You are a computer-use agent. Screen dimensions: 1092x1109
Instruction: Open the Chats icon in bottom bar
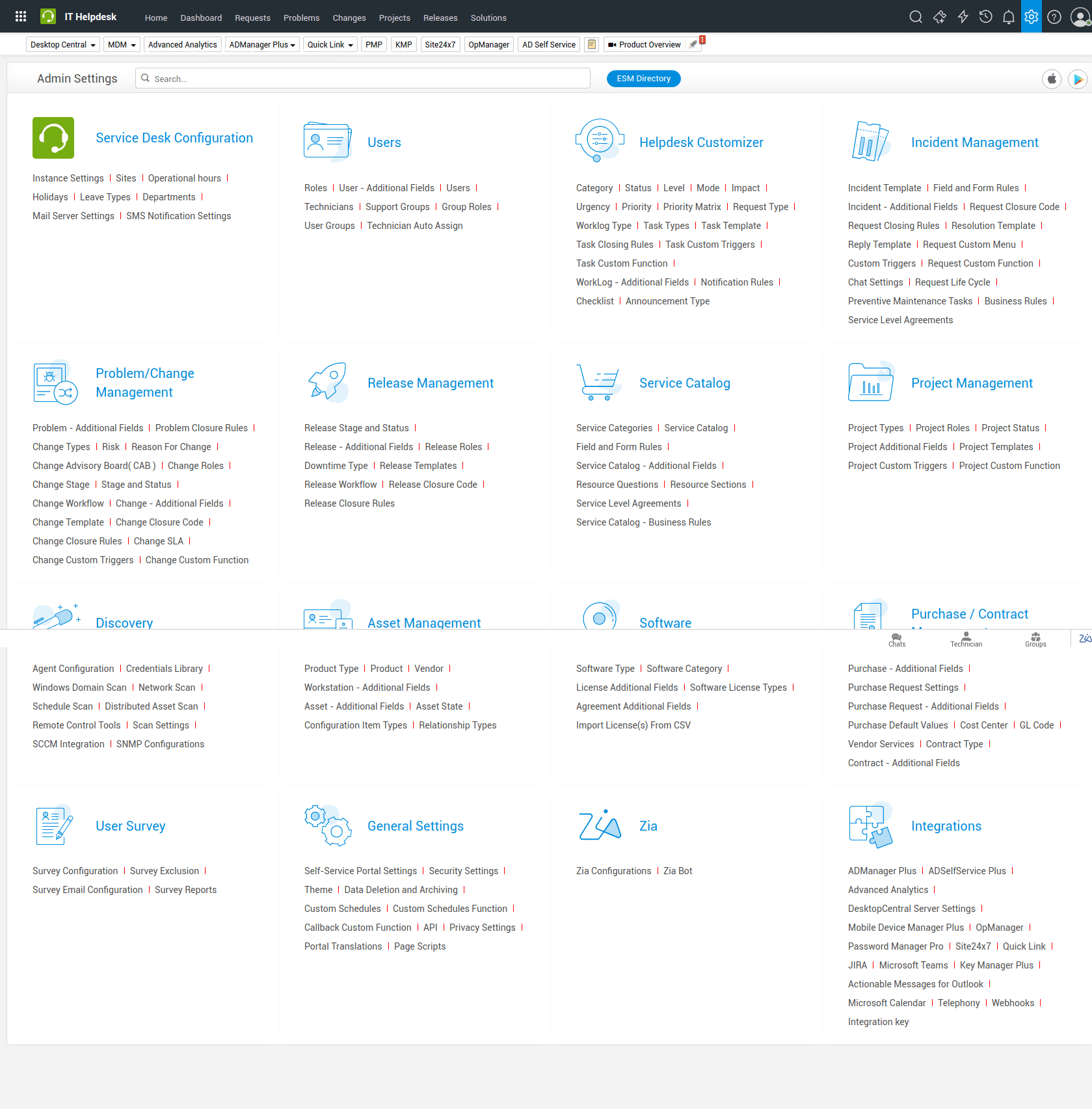pyautogui.click(x=896, y=640)
